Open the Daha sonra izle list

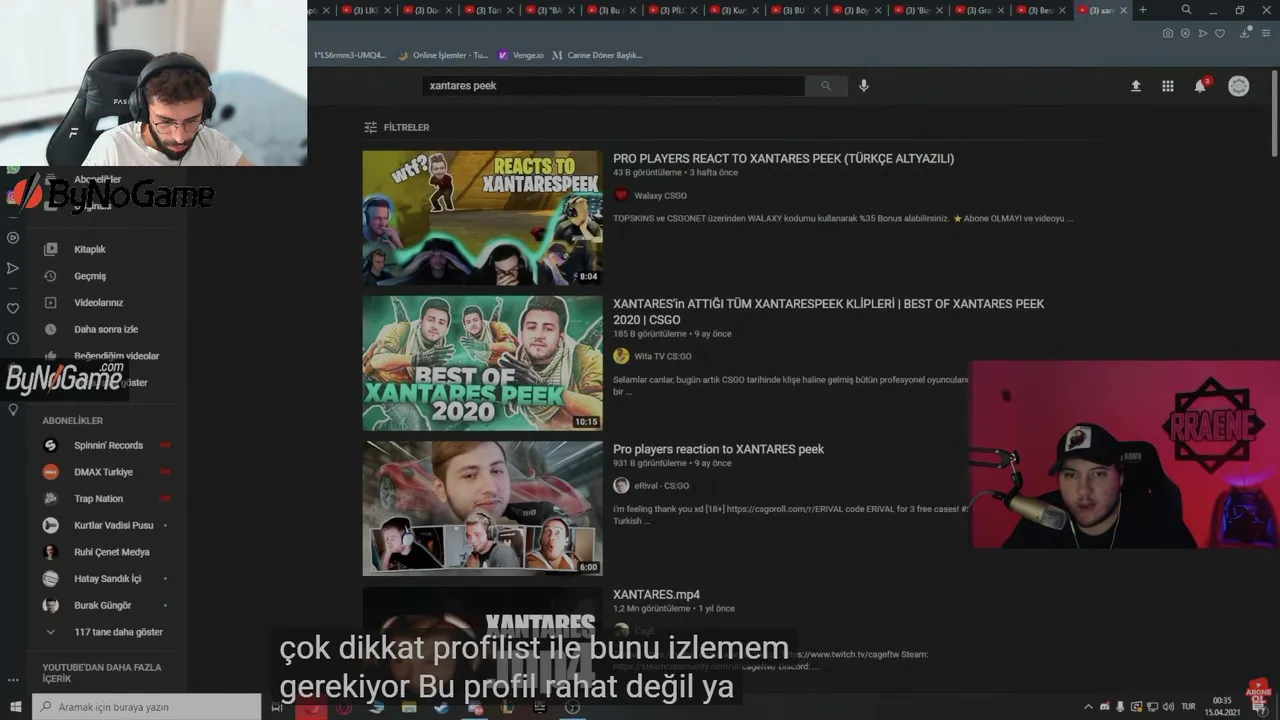coord(108,329)
